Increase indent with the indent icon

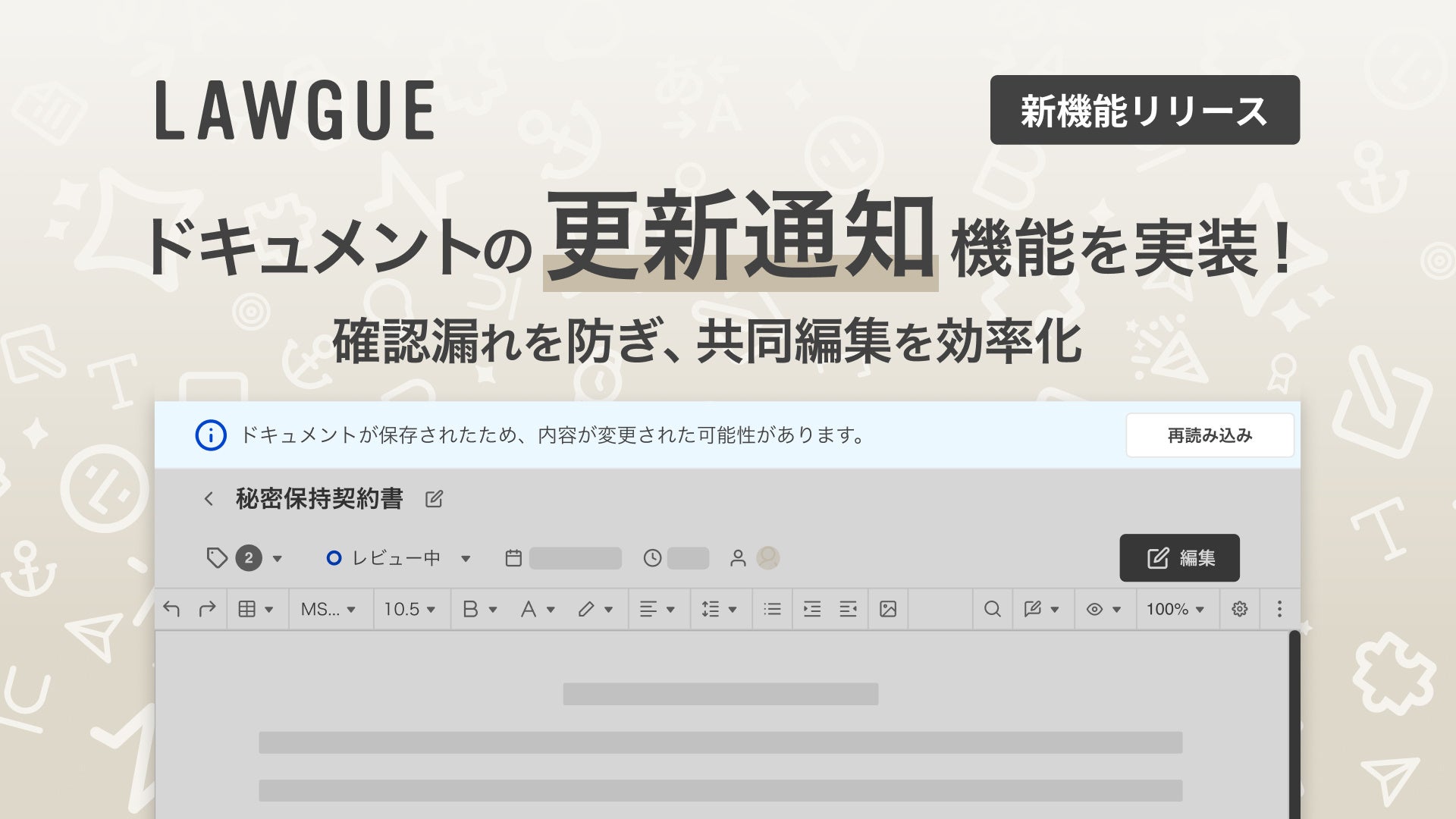[811, 609]
